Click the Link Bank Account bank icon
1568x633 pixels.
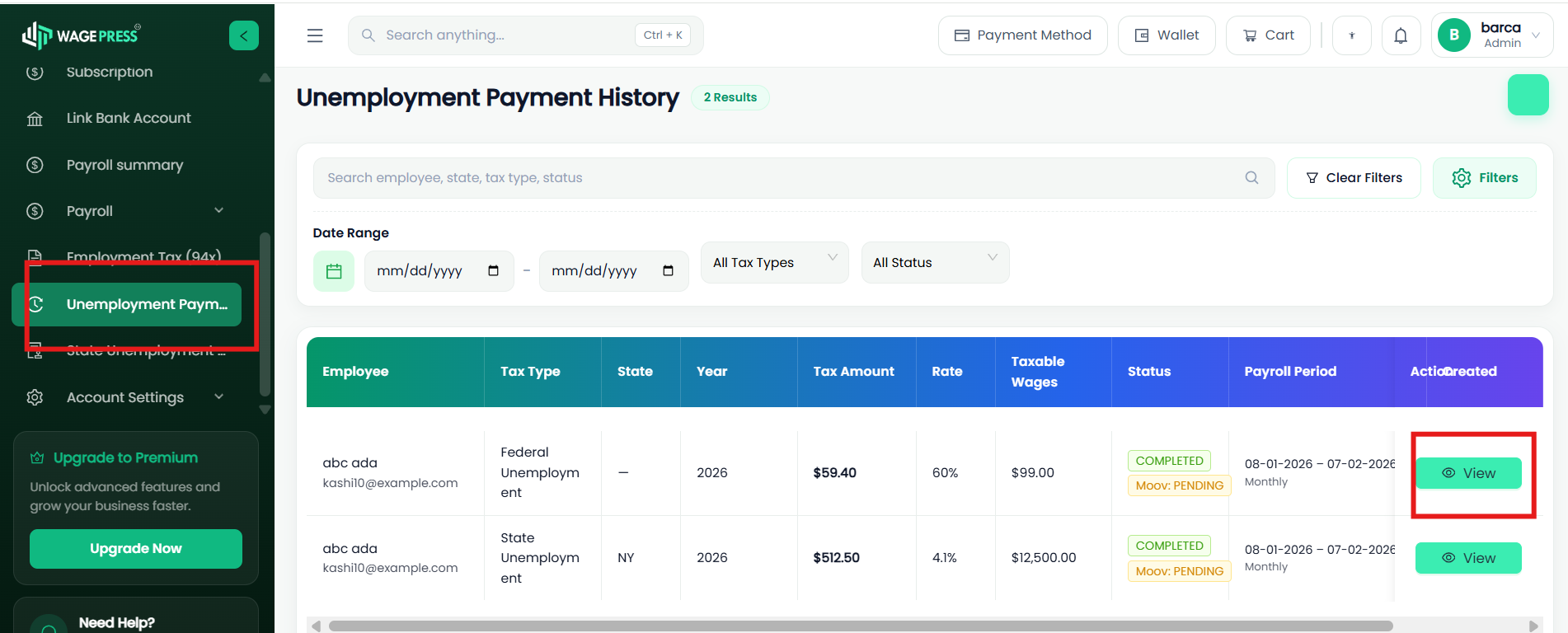pyautogui.click(x=35, y=119)
